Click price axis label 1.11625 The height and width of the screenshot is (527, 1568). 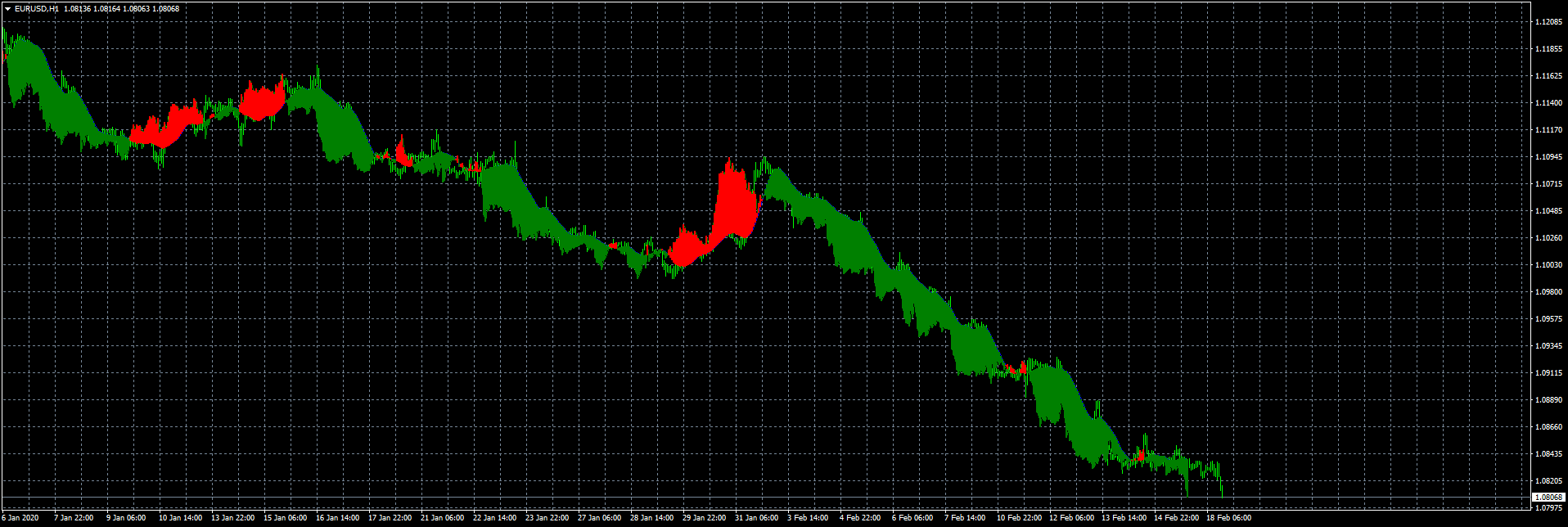[1550, 76]
